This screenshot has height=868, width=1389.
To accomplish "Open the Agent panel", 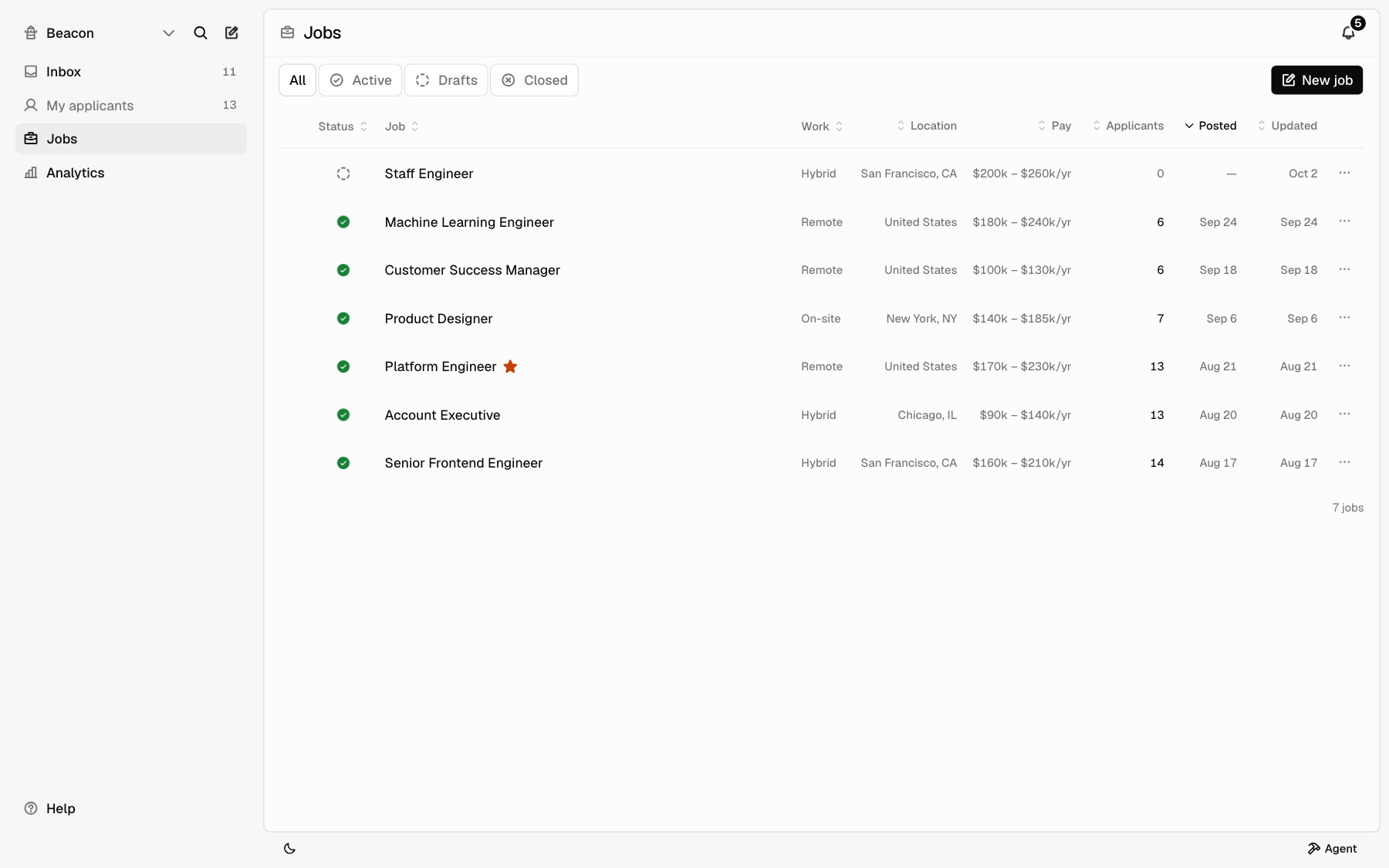I will pos(1332,848).
